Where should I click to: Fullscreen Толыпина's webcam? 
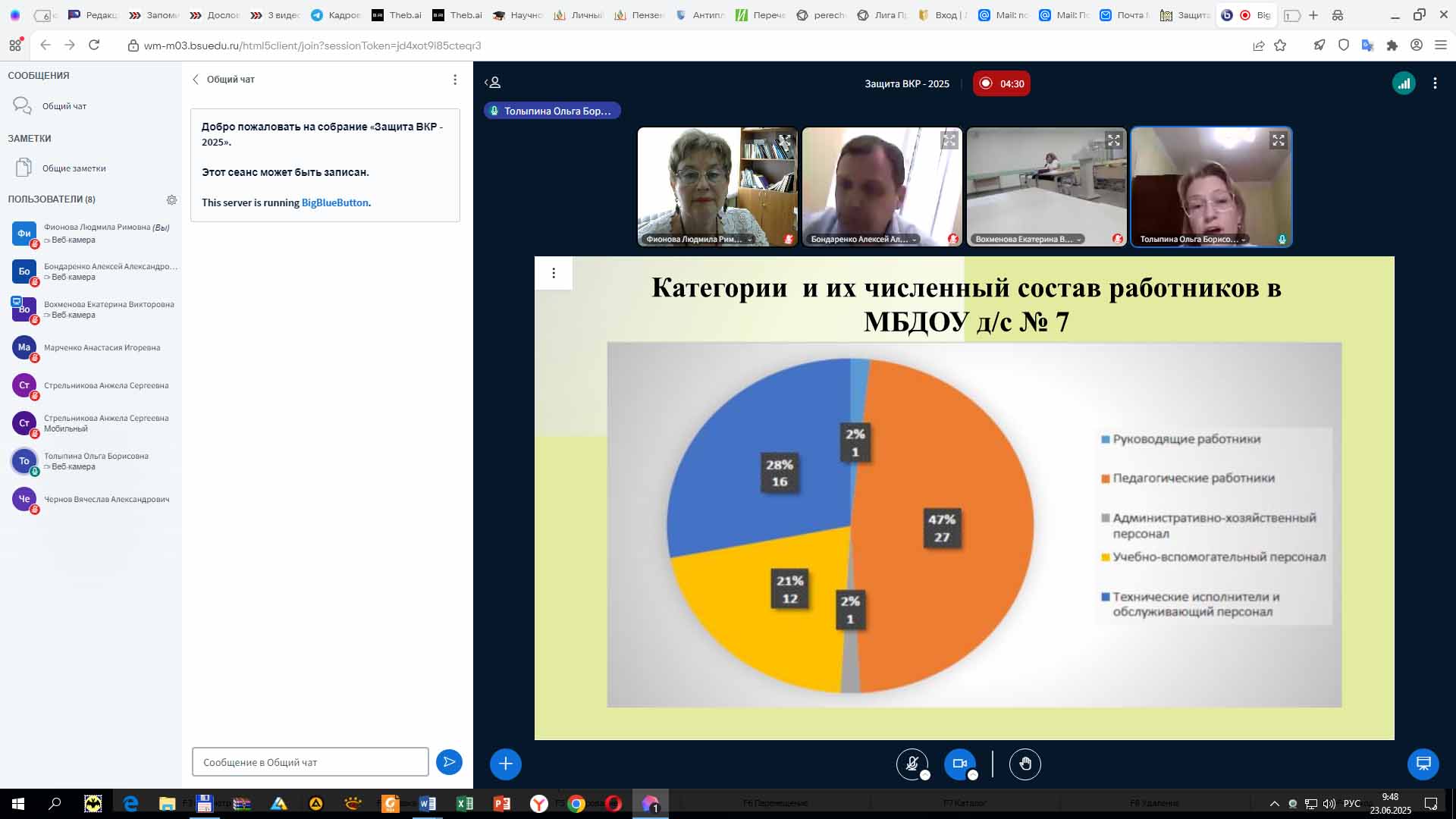(1279, 140)
